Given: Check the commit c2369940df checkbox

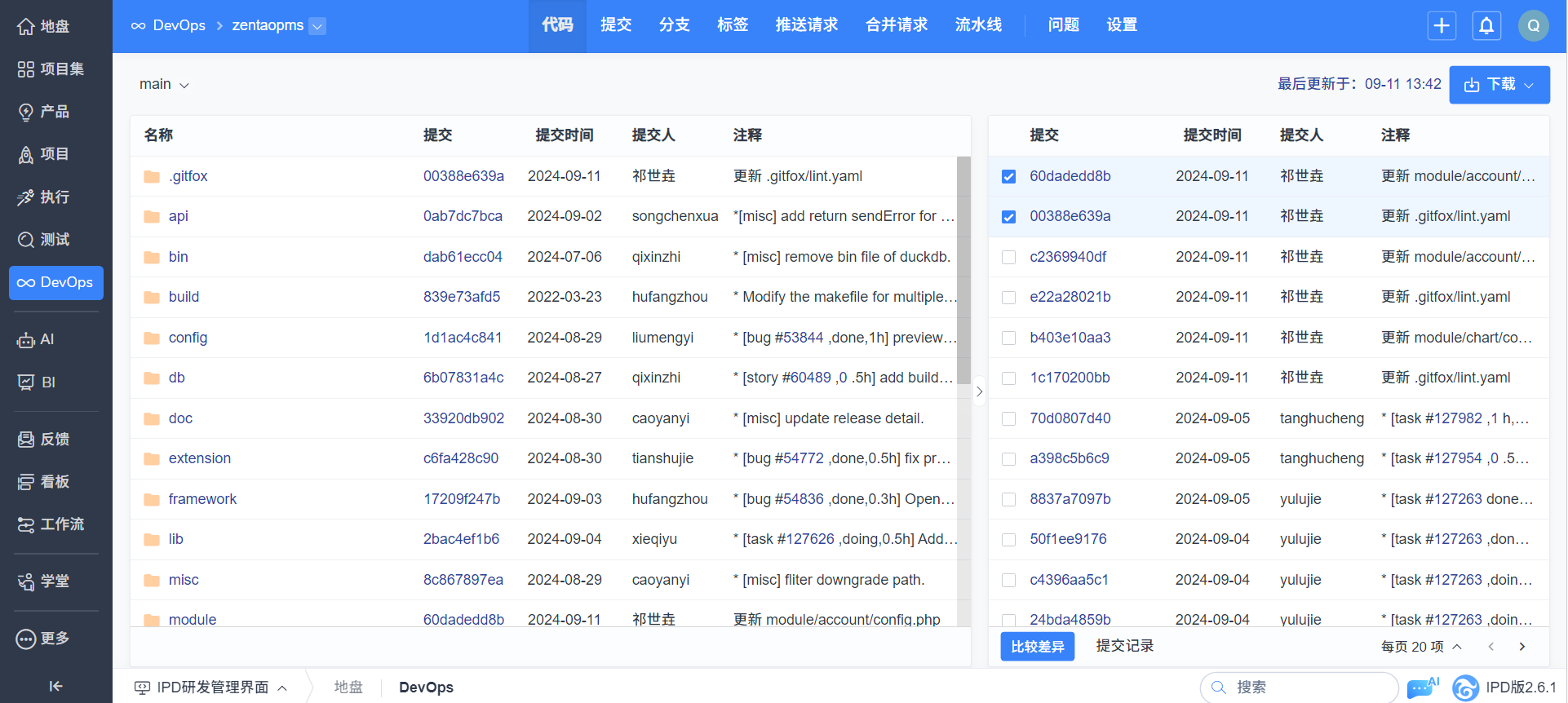Looking at the screenshot, I should point(1008,258).
